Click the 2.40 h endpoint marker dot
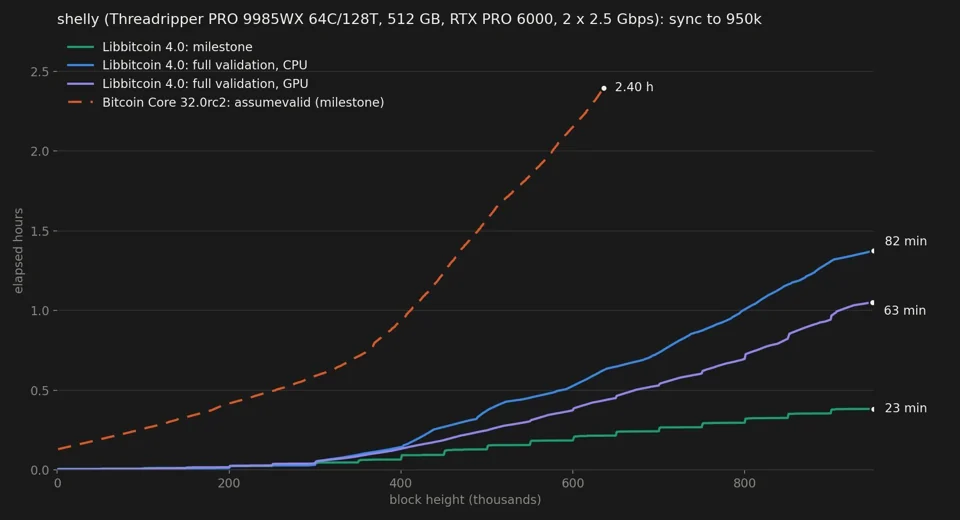 coord(604,88)
